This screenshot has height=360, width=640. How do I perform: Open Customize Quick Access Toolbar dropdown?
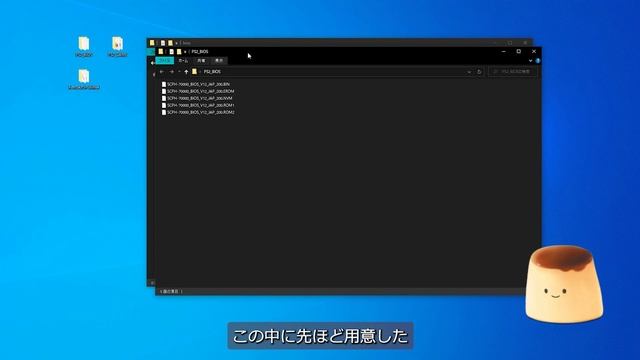click(185, 52)
